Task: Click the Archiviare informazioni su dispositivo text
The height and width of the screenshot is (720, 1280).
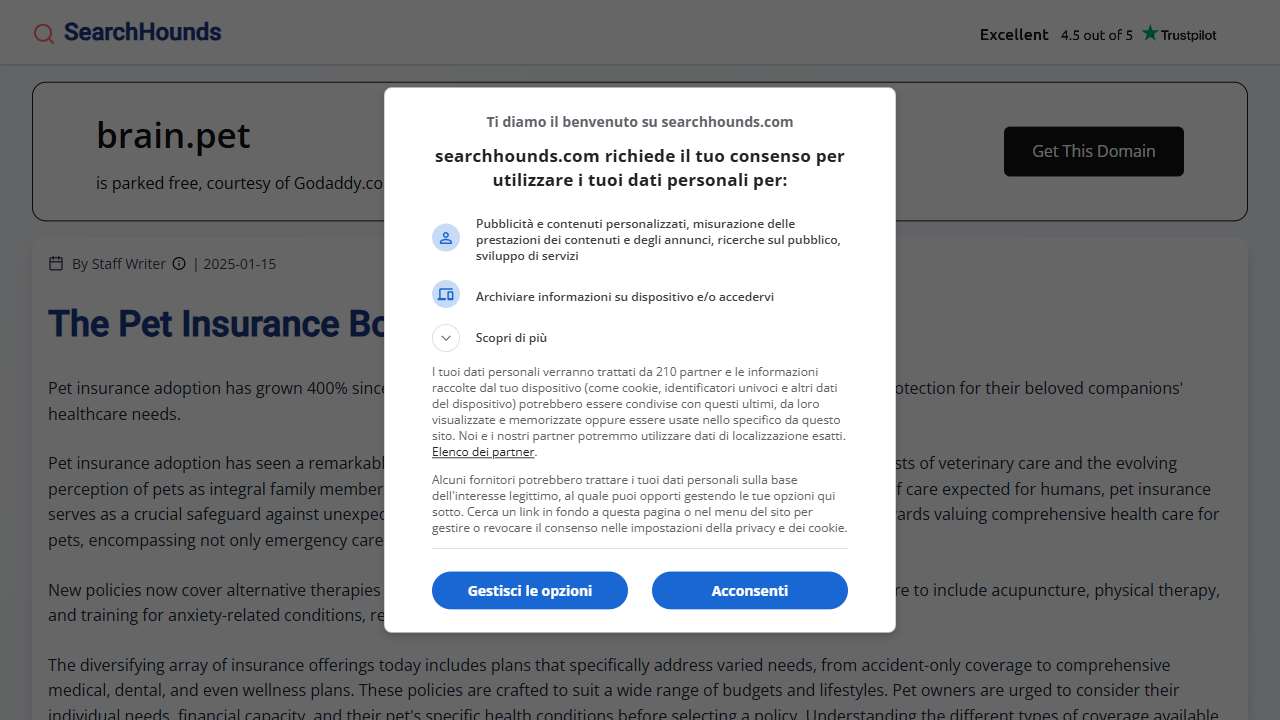Action: pyautogui.click(x=625, y=297)
